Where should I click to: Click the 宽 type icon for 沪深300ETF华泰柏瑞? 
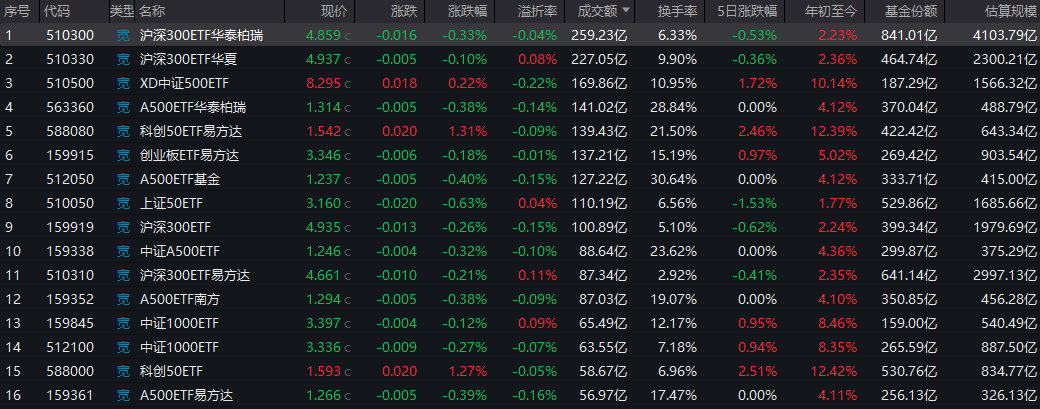(x=122, y=34)
